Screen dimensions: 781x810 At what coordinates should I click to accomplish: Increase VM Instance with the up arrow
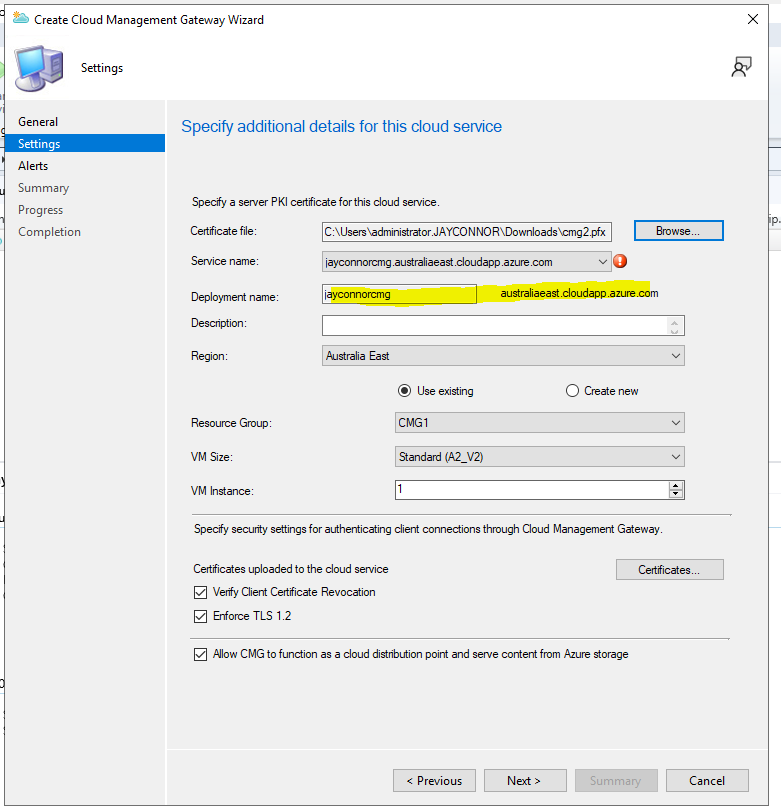[676, 486]
